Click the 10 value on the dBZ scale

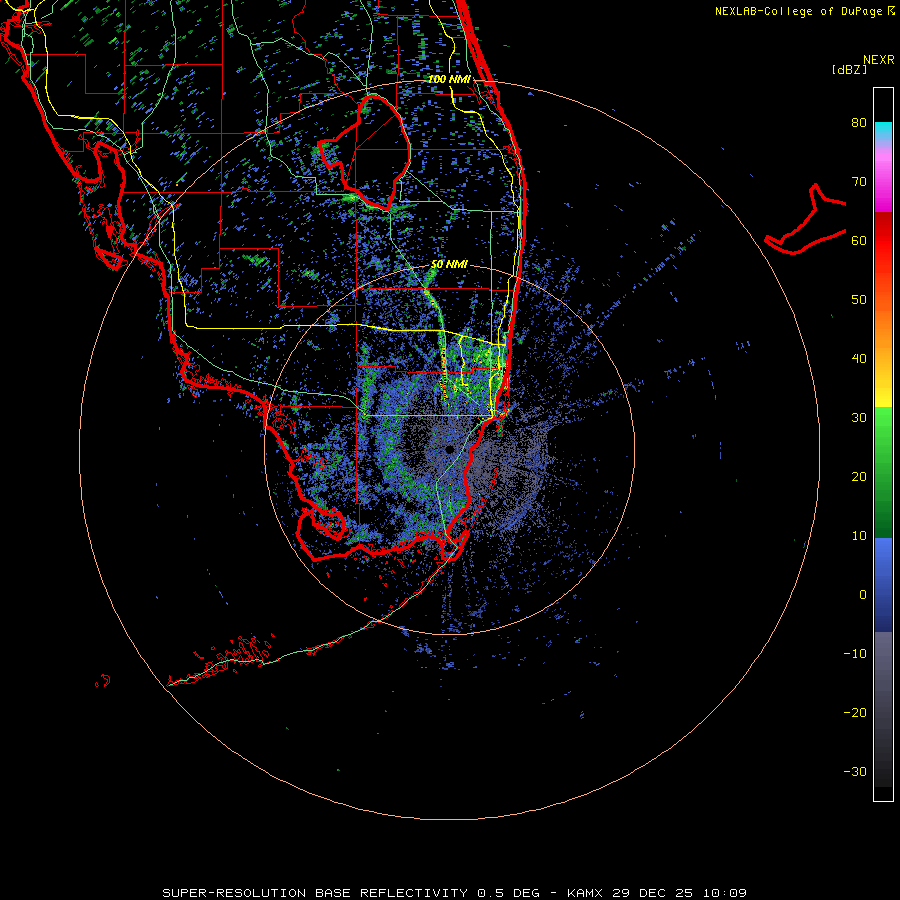[x=859, y=536]
